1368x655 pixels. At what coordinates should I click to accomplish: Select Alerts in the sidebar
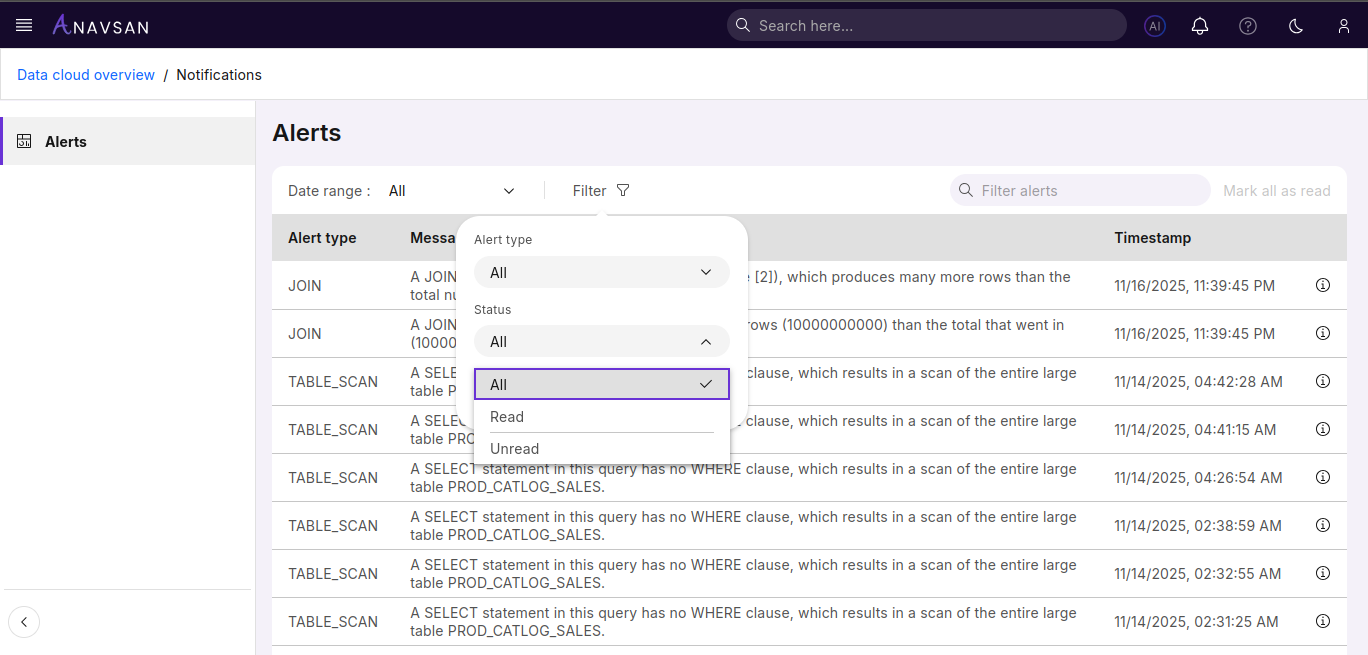(x=66, y=142)
